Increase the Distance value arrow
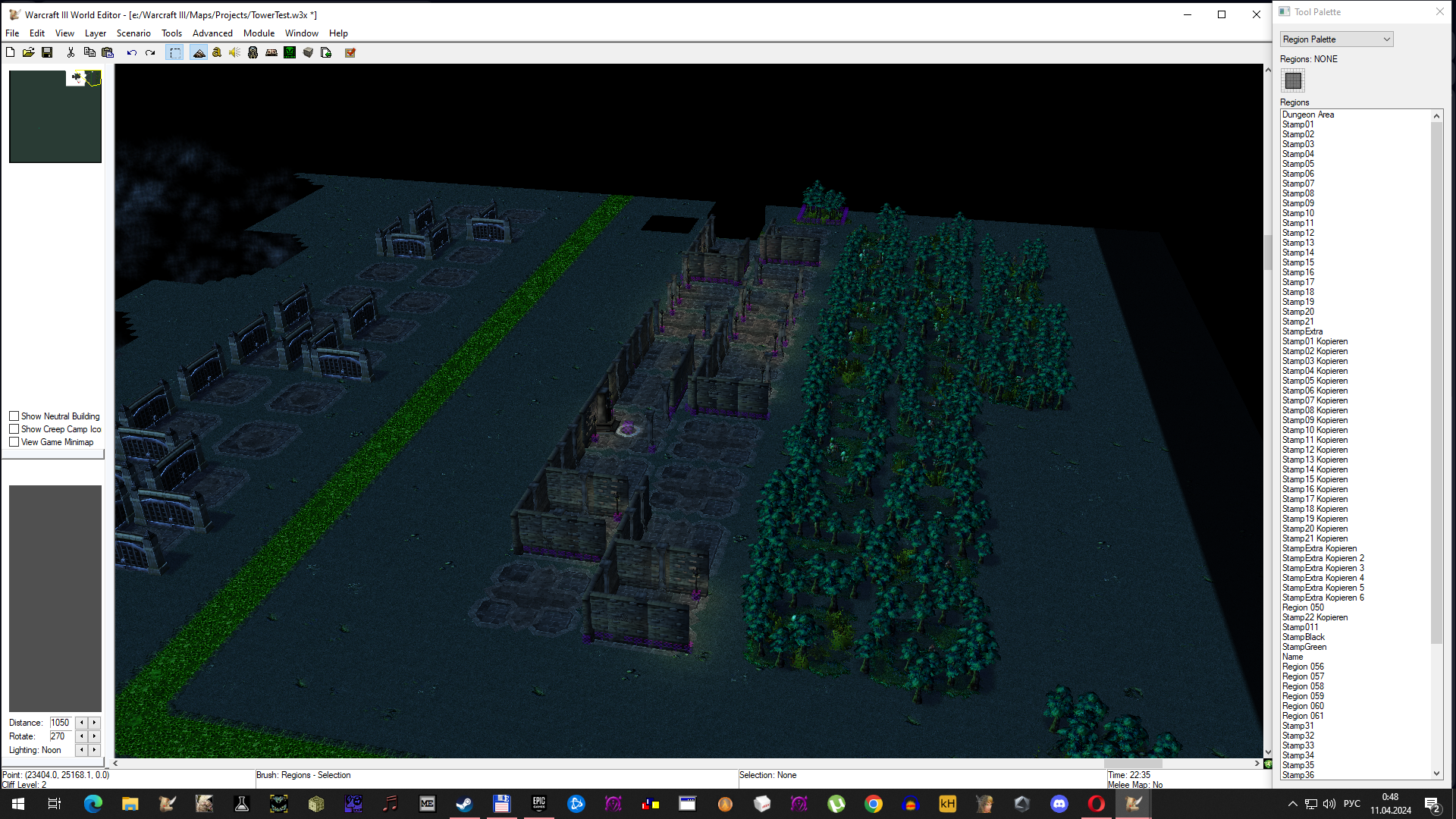1456x819 pixels. pos(94,723)
